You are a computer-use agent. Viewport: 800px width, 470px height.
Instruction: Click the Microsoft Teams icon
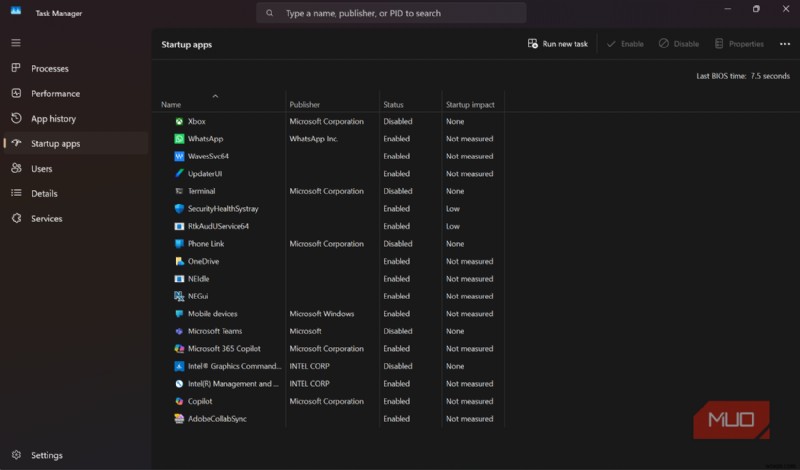(179, 331)
